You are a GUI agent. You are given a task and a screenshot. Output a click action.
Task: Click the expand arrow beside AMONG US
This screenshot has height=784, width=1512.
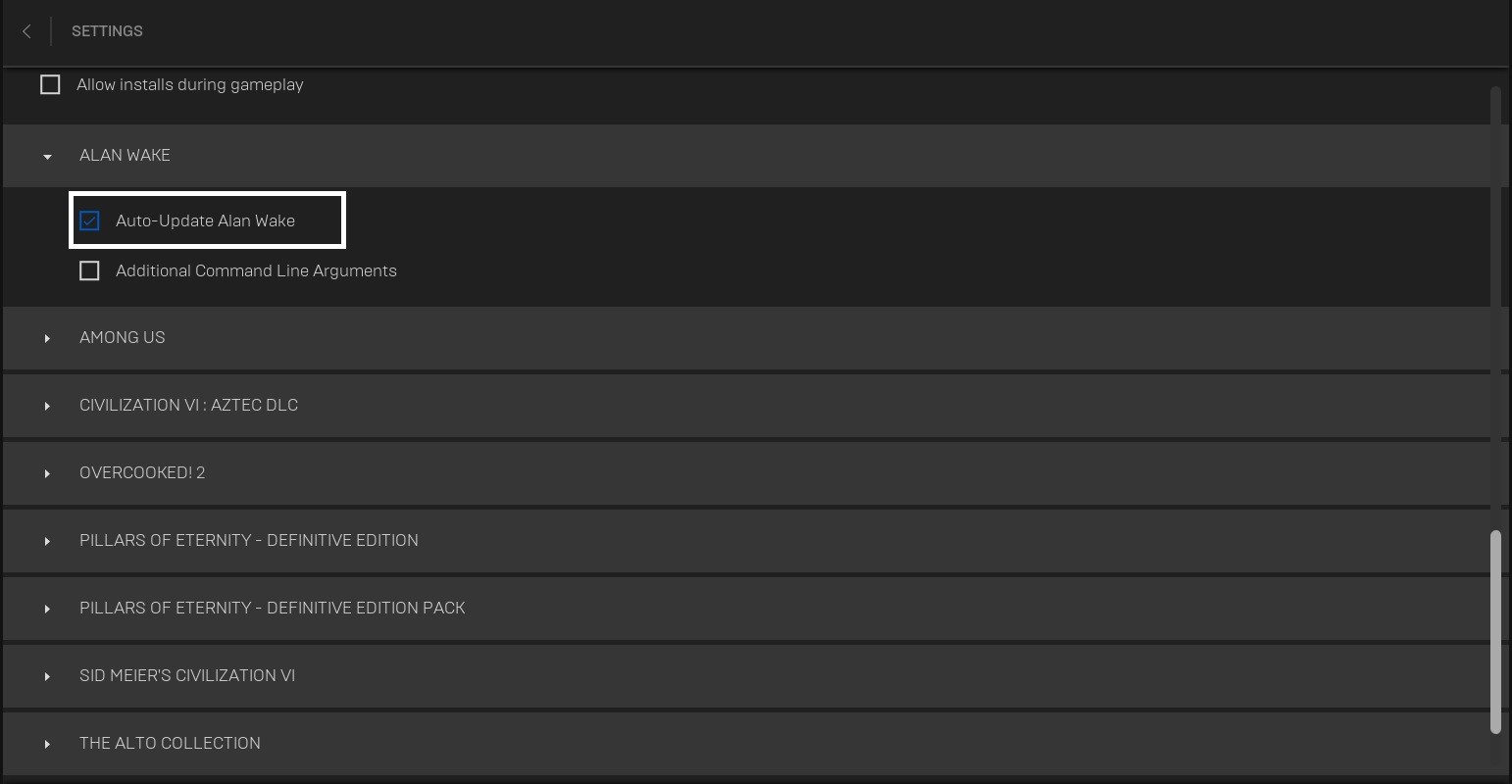point(47,337)
